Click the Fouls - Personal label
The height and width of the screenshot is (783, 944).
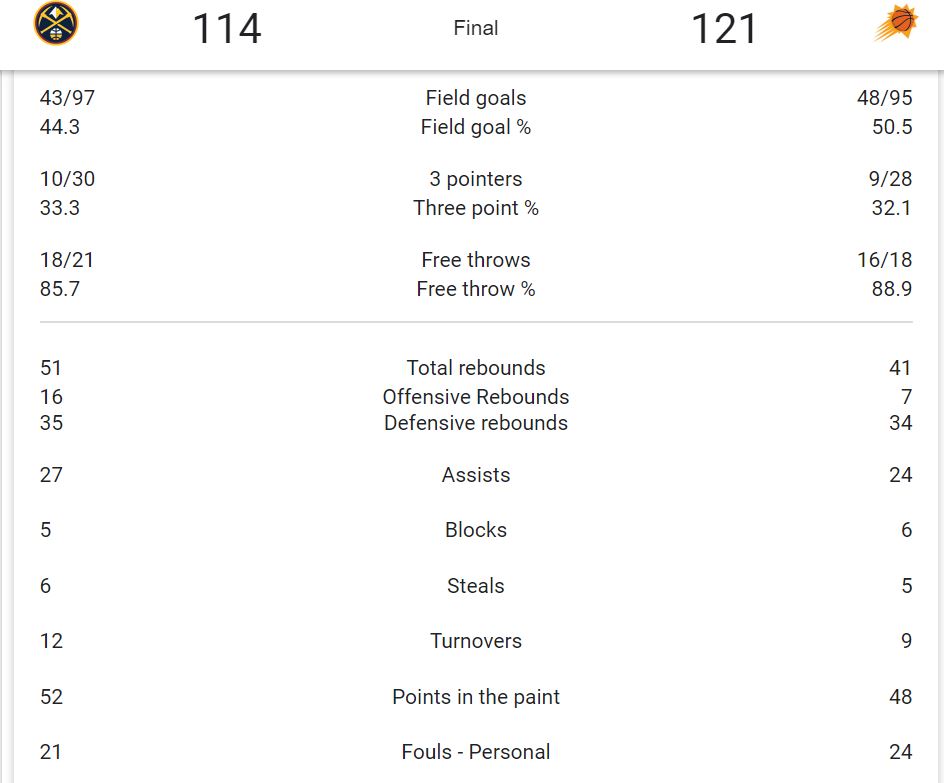476,752
